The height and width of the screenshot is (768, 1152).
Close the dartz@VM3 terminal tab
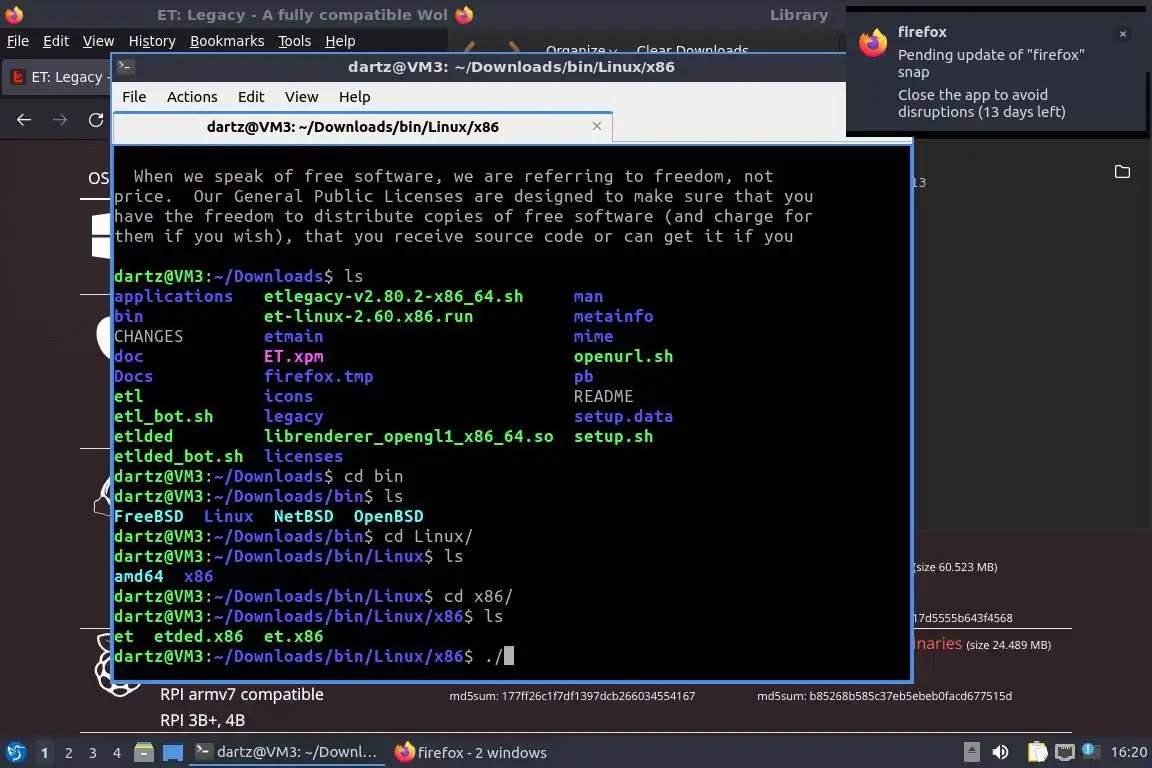pos(597,126)
